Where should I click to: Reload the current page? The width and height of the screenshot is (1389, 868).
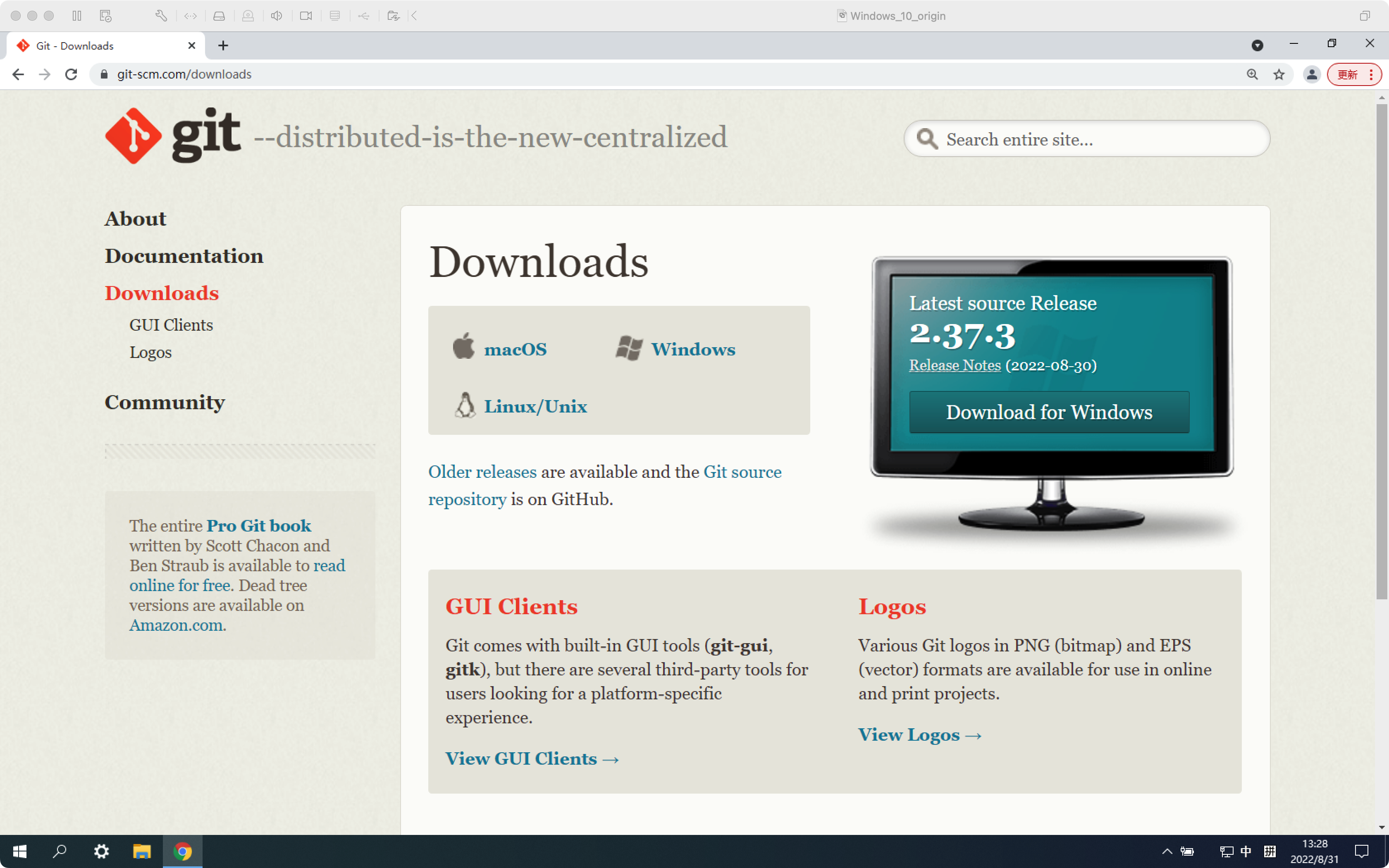[71, 74]
